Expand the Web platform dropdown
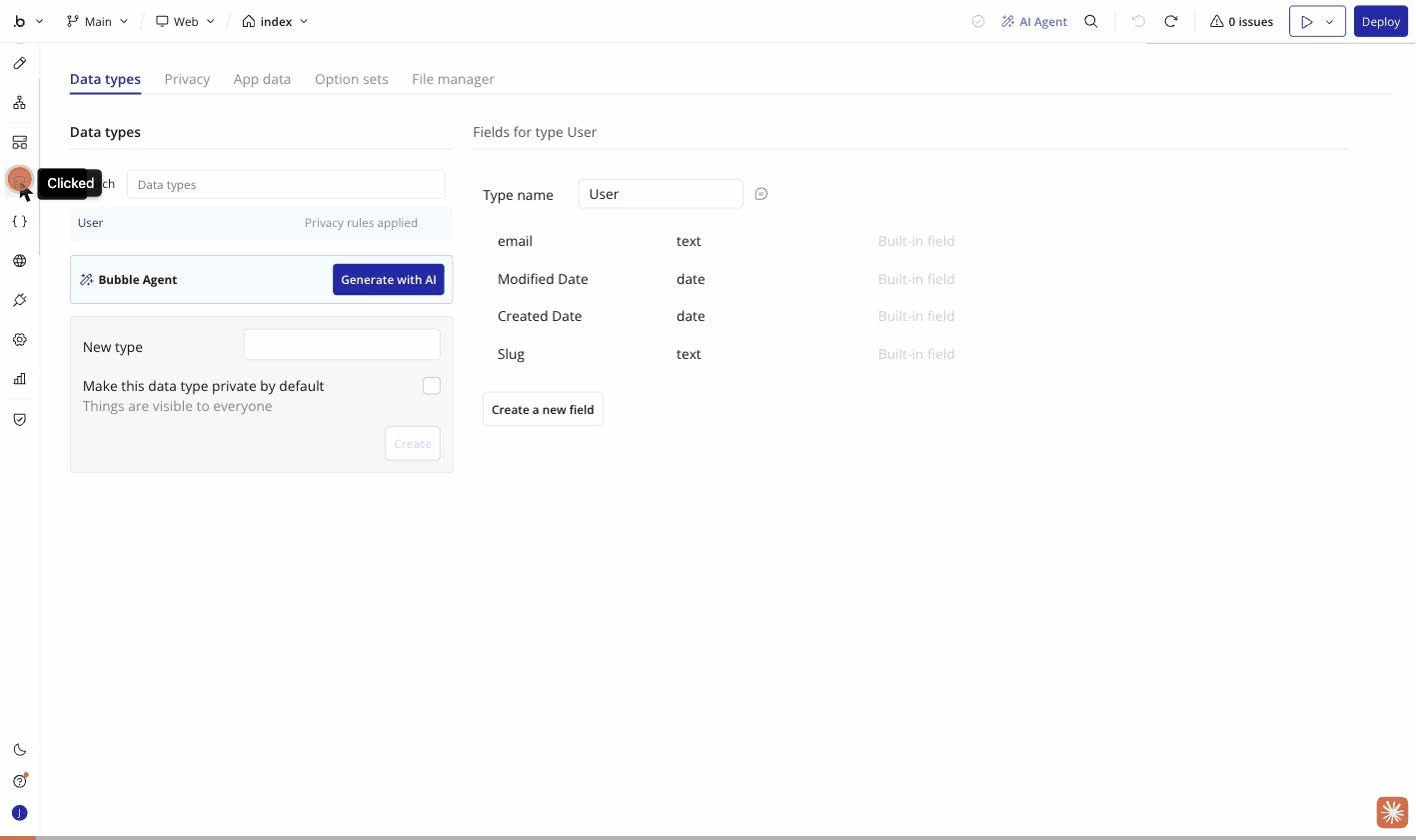 point(185,21)
